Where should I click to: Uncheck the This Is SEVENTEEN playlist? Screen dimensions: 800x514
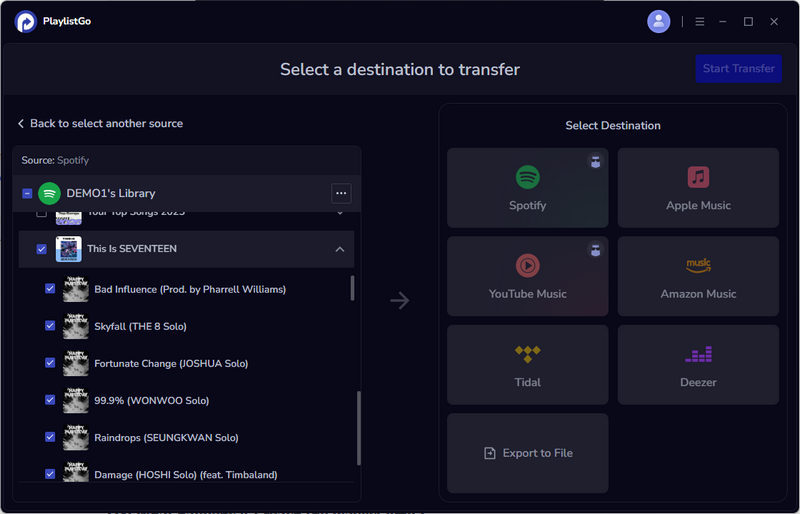click(x=42, y=249)
